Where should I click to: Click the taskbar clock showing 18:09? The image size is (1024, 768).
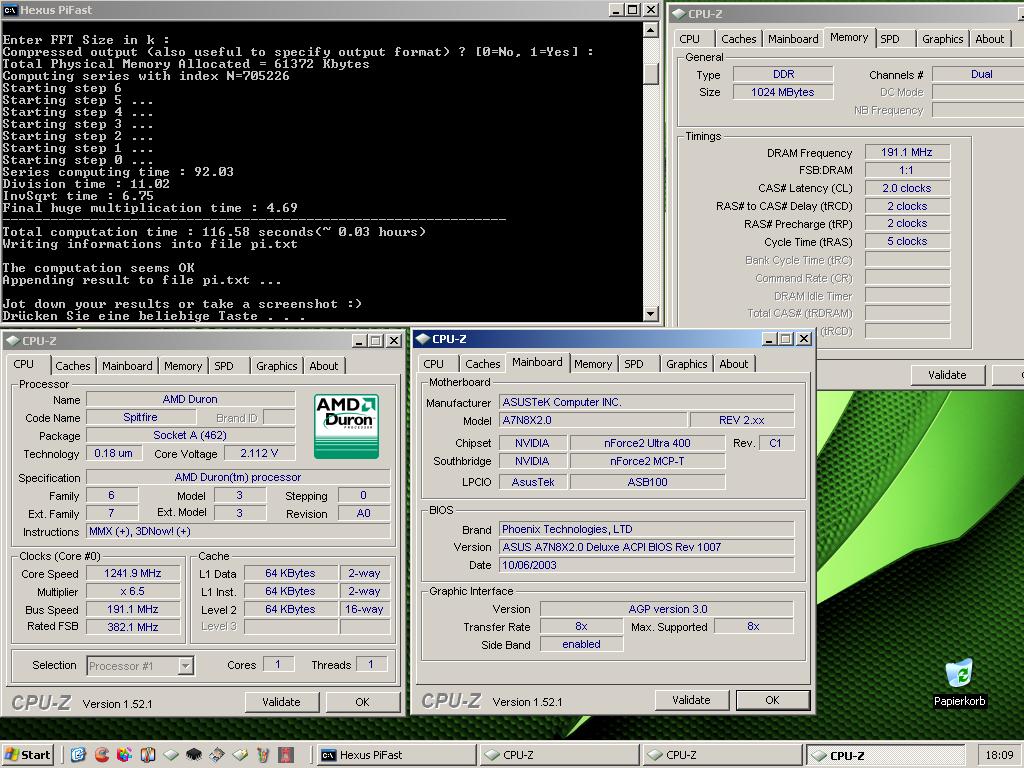(x=999, y=755)
